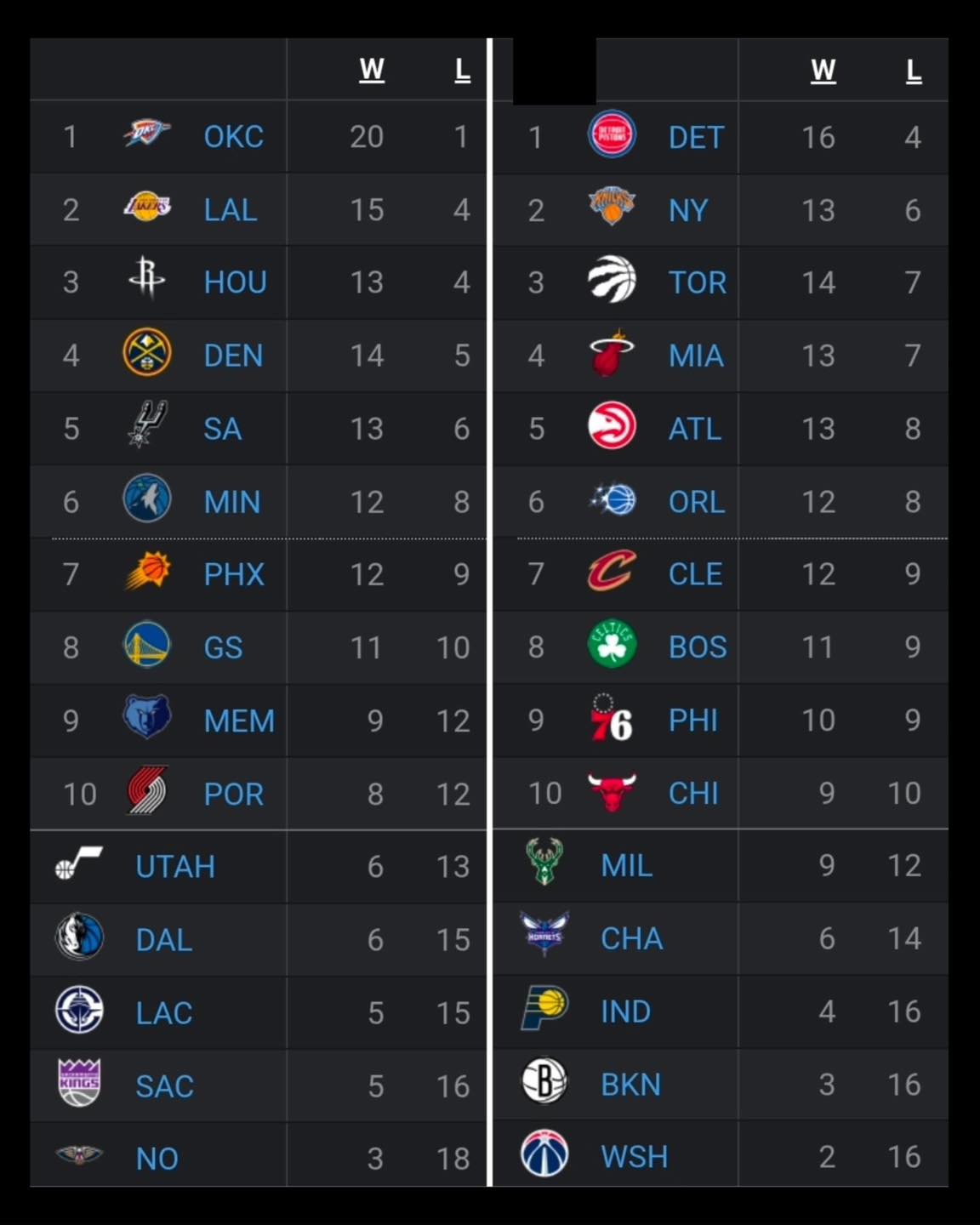Sort Eastern standings by W header
The image size is (980, 1225).
point(823,70)
